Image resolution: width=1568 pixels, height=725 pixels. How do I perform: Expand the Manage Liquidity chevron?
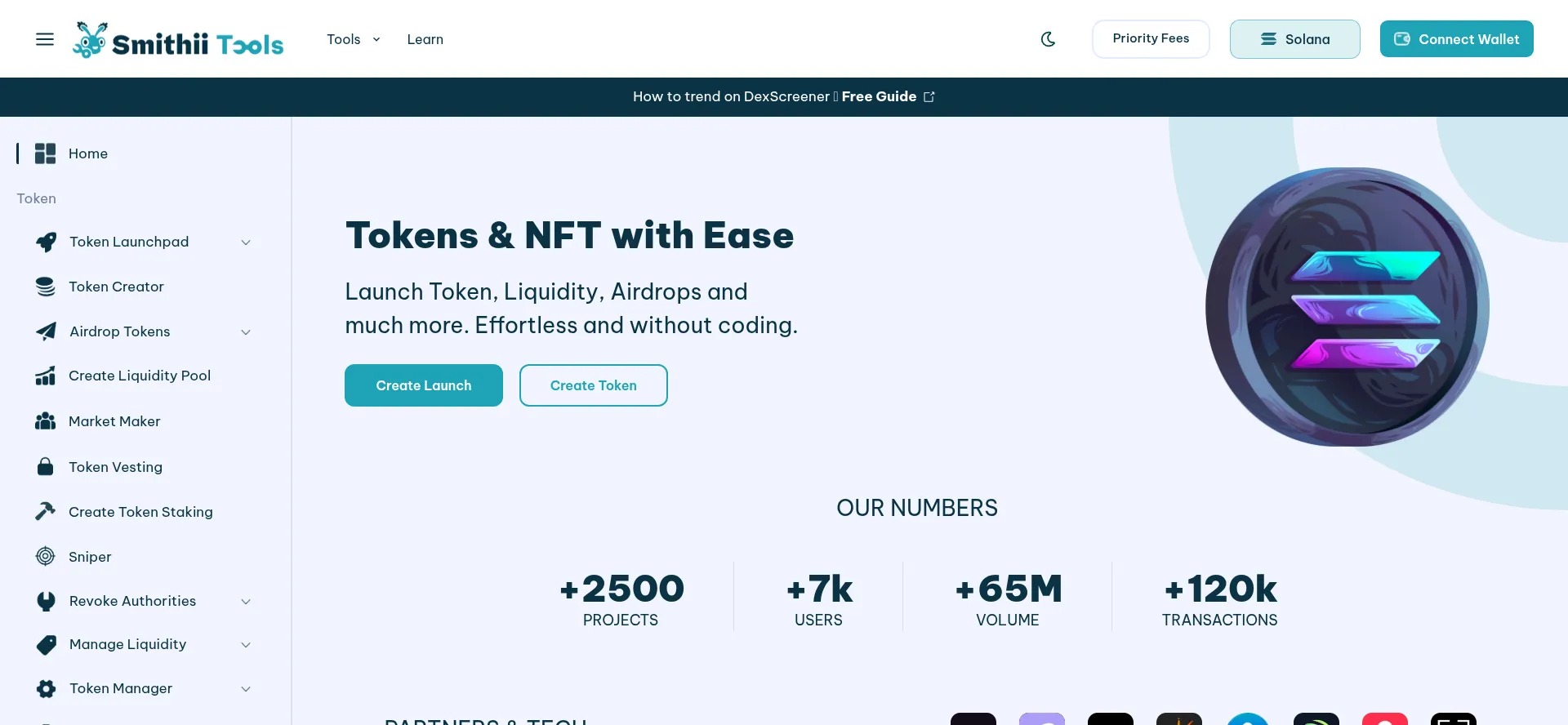pyautogui.click(x=246, y=645)
